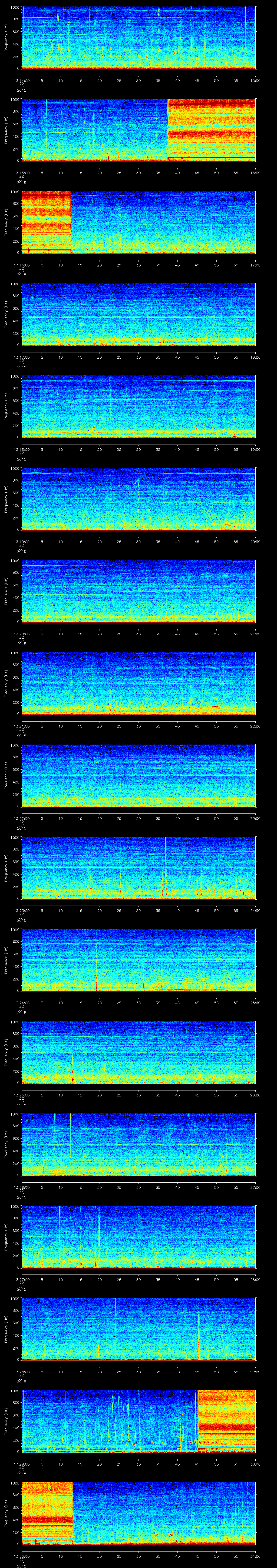Click the '15:00' end time label
Viewport: 277px width, 1568px height.
255,80
